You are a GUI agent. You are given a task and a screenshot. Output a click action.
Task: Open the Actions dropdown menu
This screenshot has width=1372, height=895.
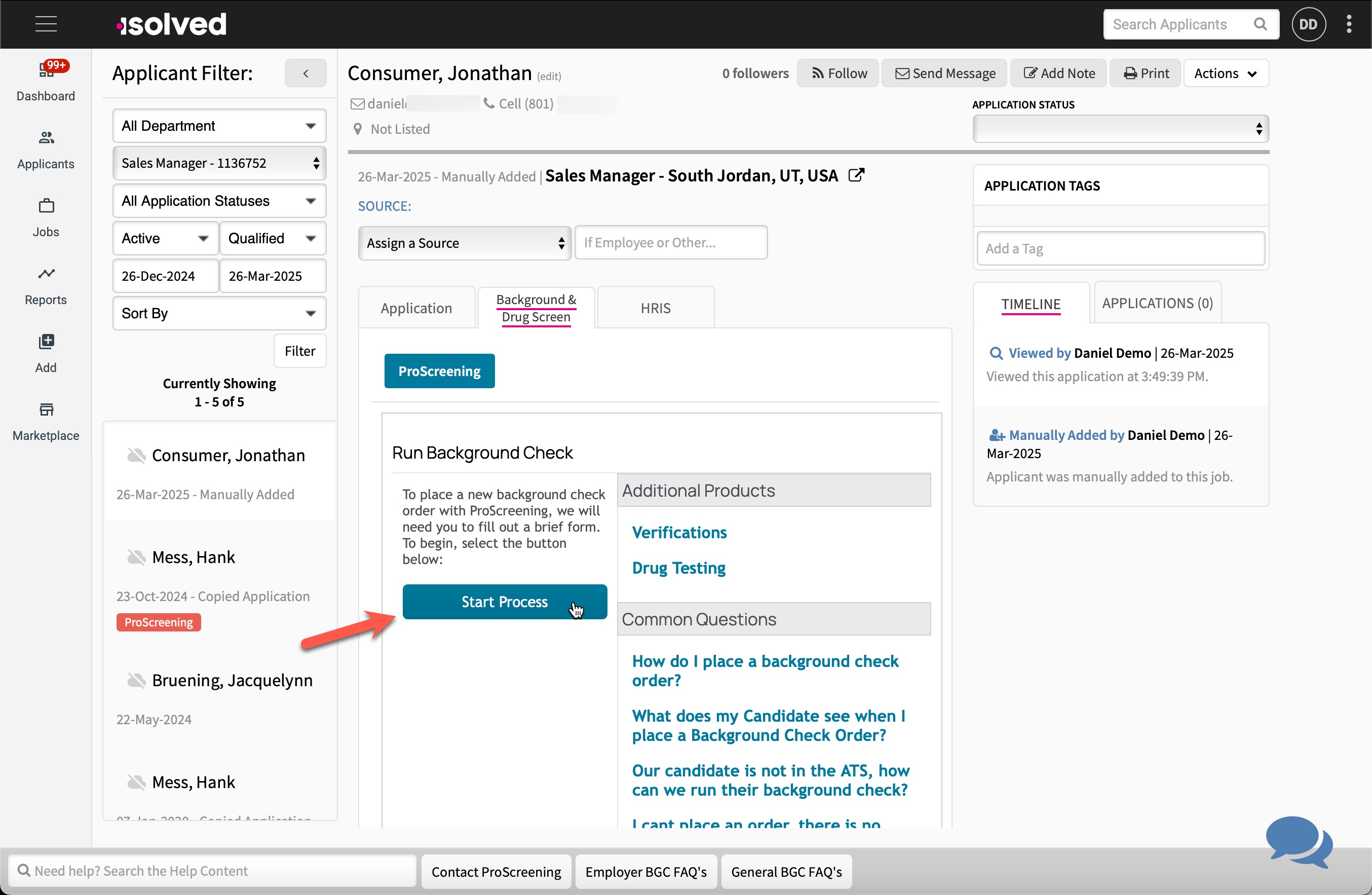click(1226, 73)
